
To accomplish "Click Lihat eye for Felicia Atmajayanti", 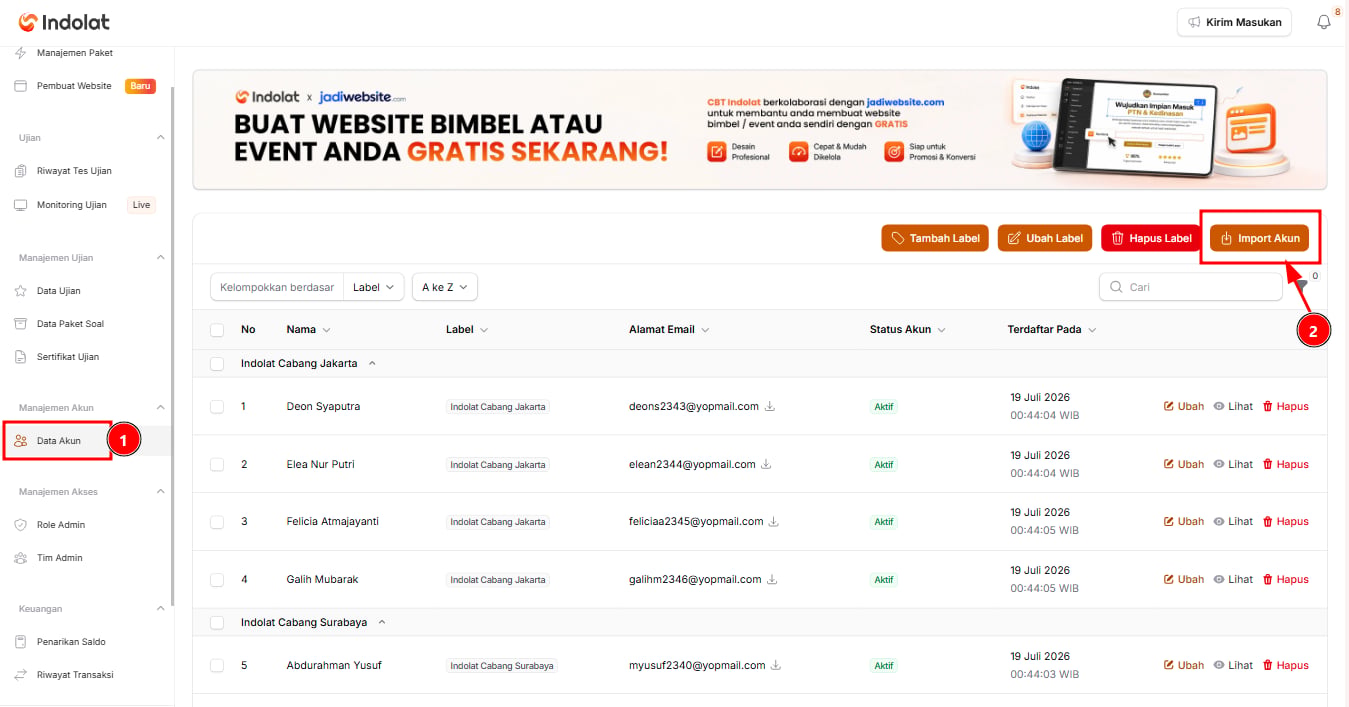I will point(1233,522).
